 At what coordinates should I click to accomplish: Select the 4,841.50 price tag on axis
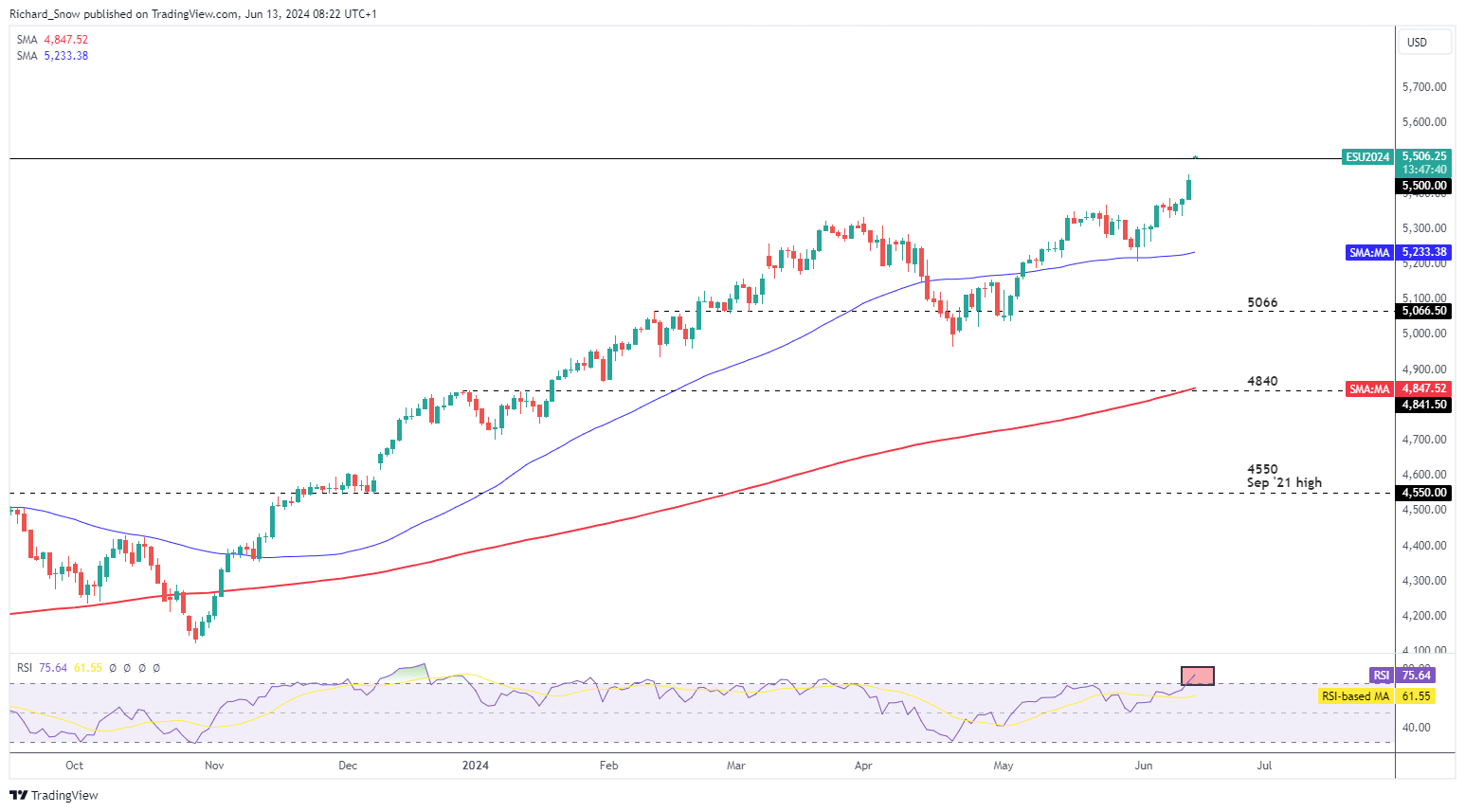(x=1424, y=405)
